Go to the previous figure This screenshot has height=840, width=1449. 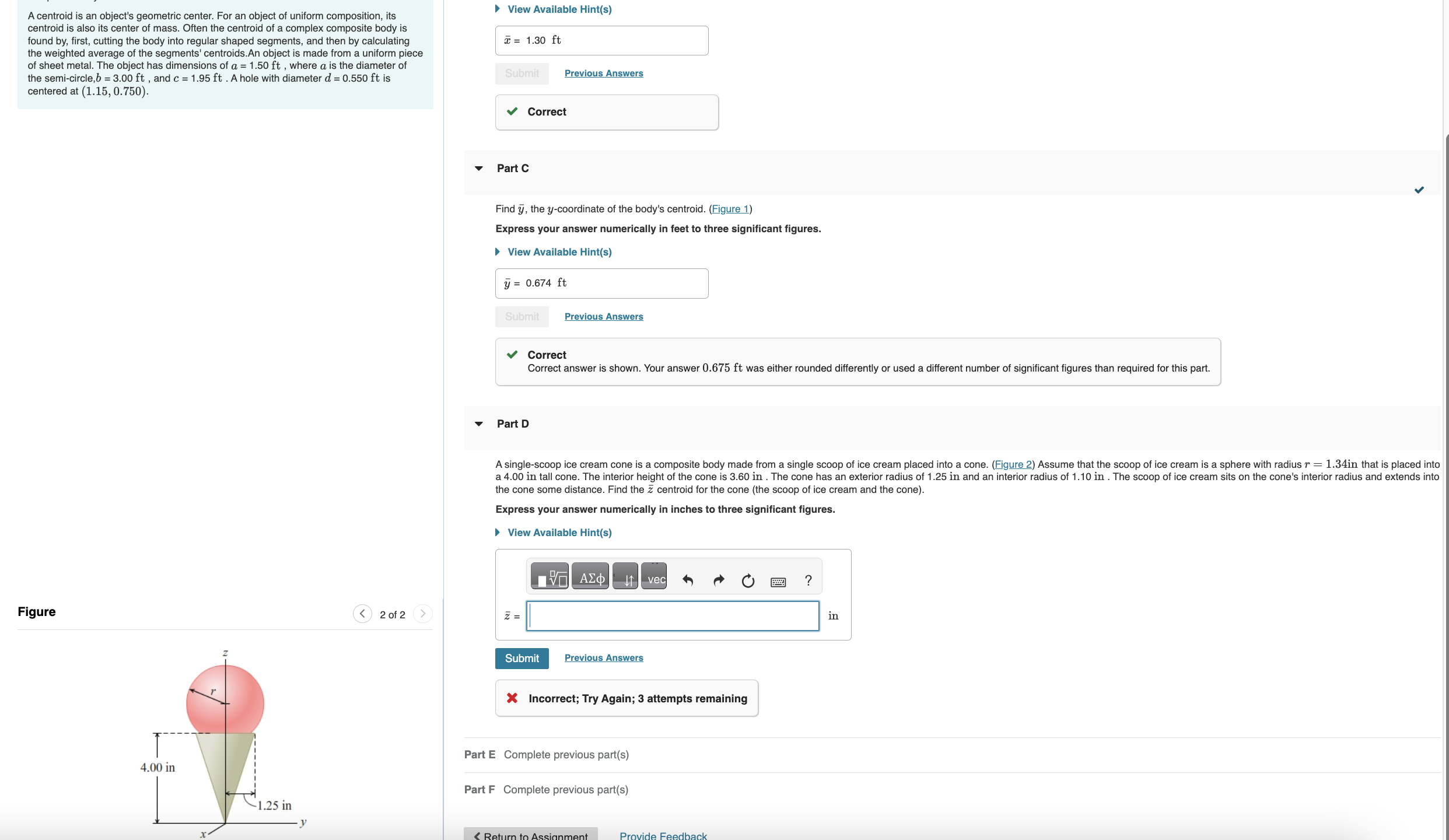pyautogui.click(x=362, y=614)
